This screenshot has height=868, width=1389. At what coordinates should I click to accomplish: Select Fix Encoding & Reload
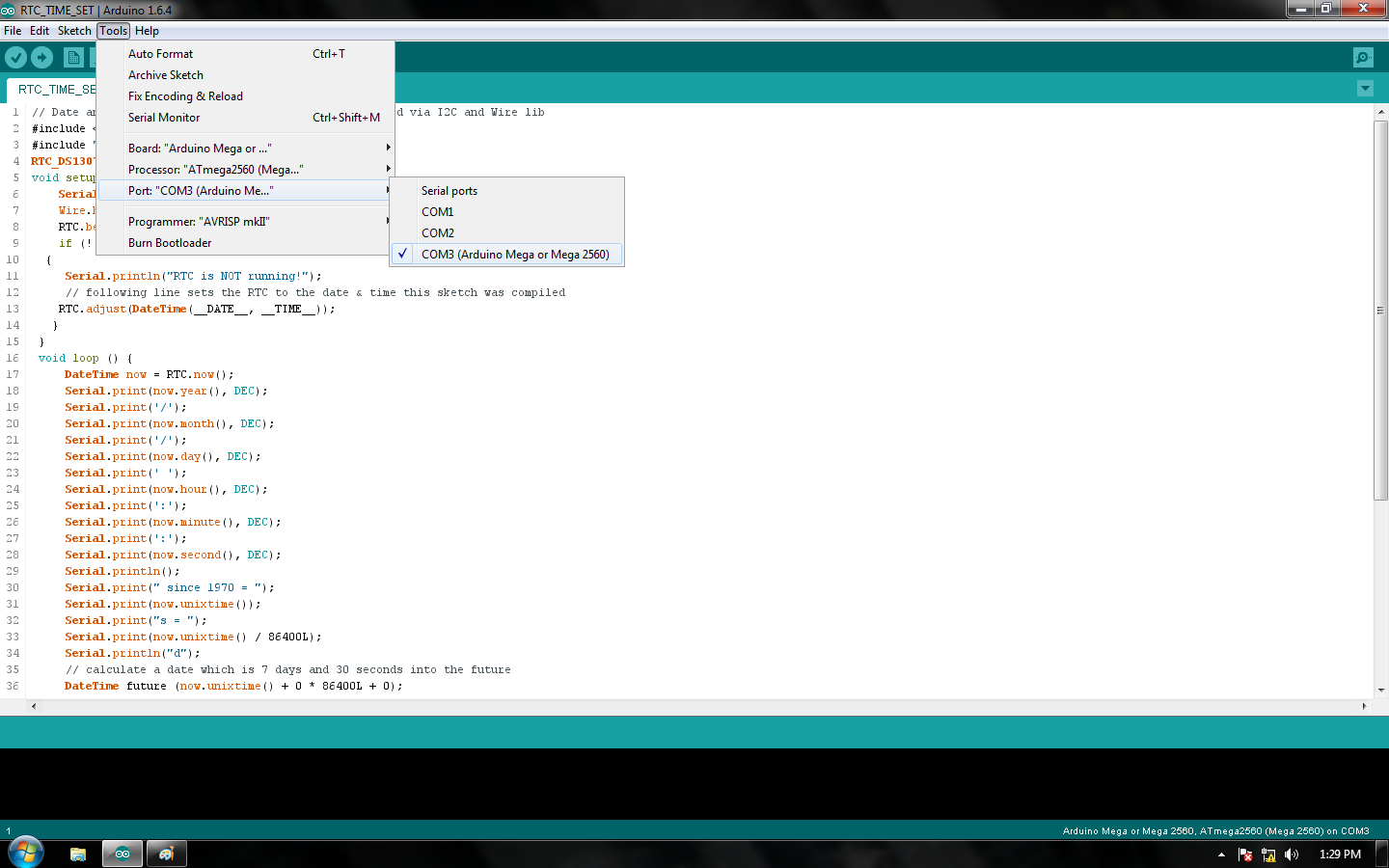246,96
